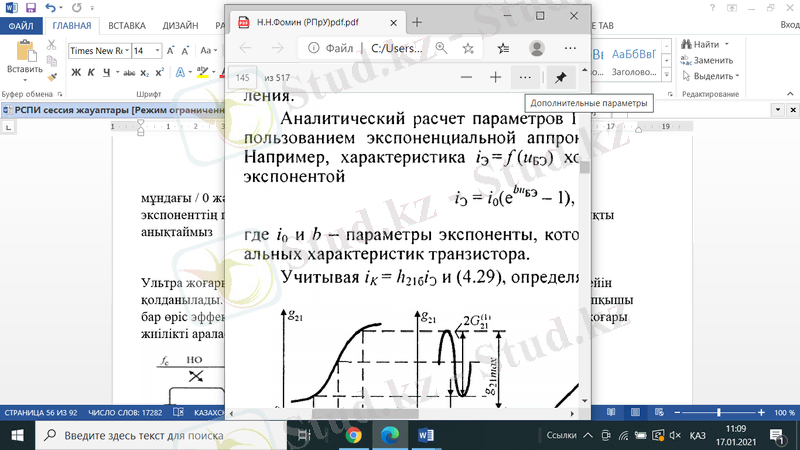Open Chrome from taskbar
The image size is (800, 450).
pos(353,436)
